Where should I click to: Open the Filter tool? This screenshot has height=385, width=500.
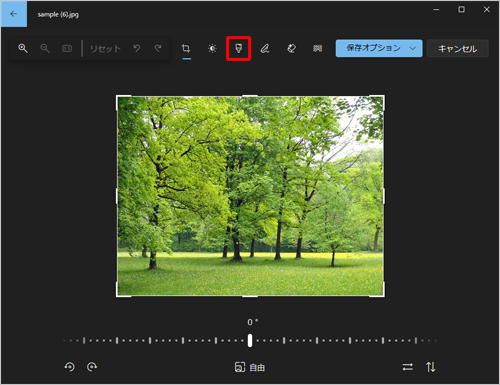[x=238, y=49]
